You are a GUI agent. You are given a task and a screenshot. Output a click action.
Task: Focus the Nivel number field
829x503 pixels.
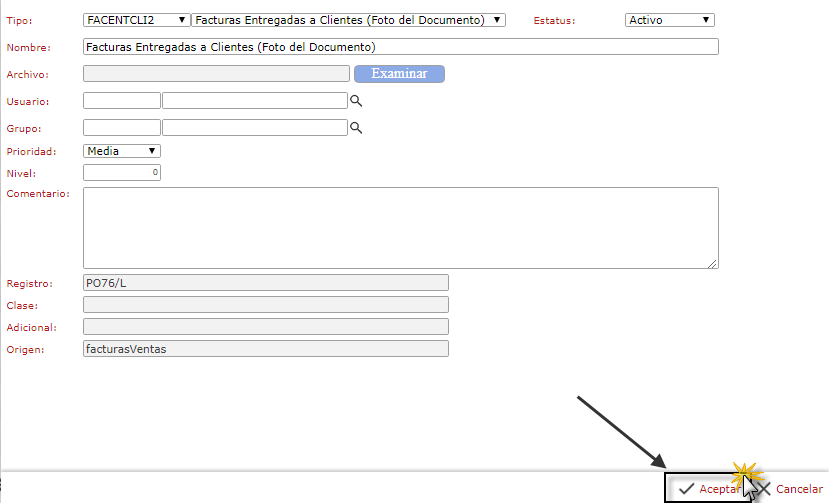click(x=122, y=173)
